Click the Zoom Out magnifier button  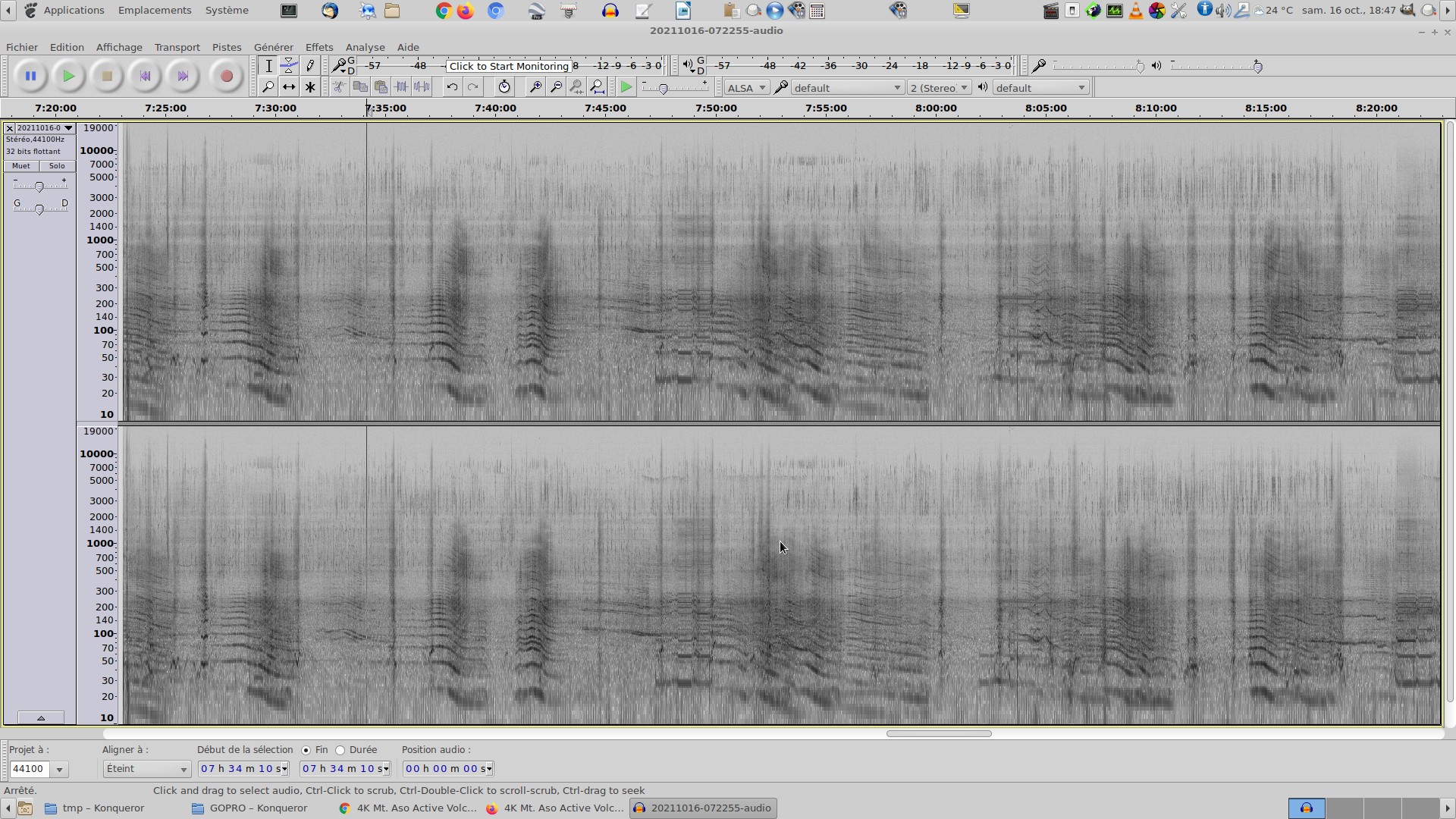(x=556, y=87)
